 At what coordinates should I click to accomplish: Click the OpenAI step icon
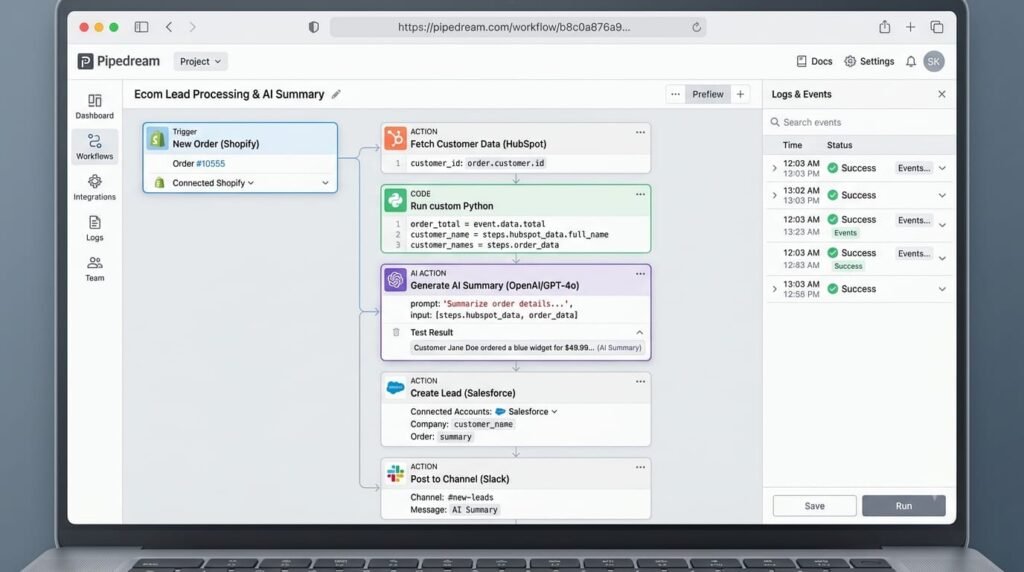pos(394,280)
